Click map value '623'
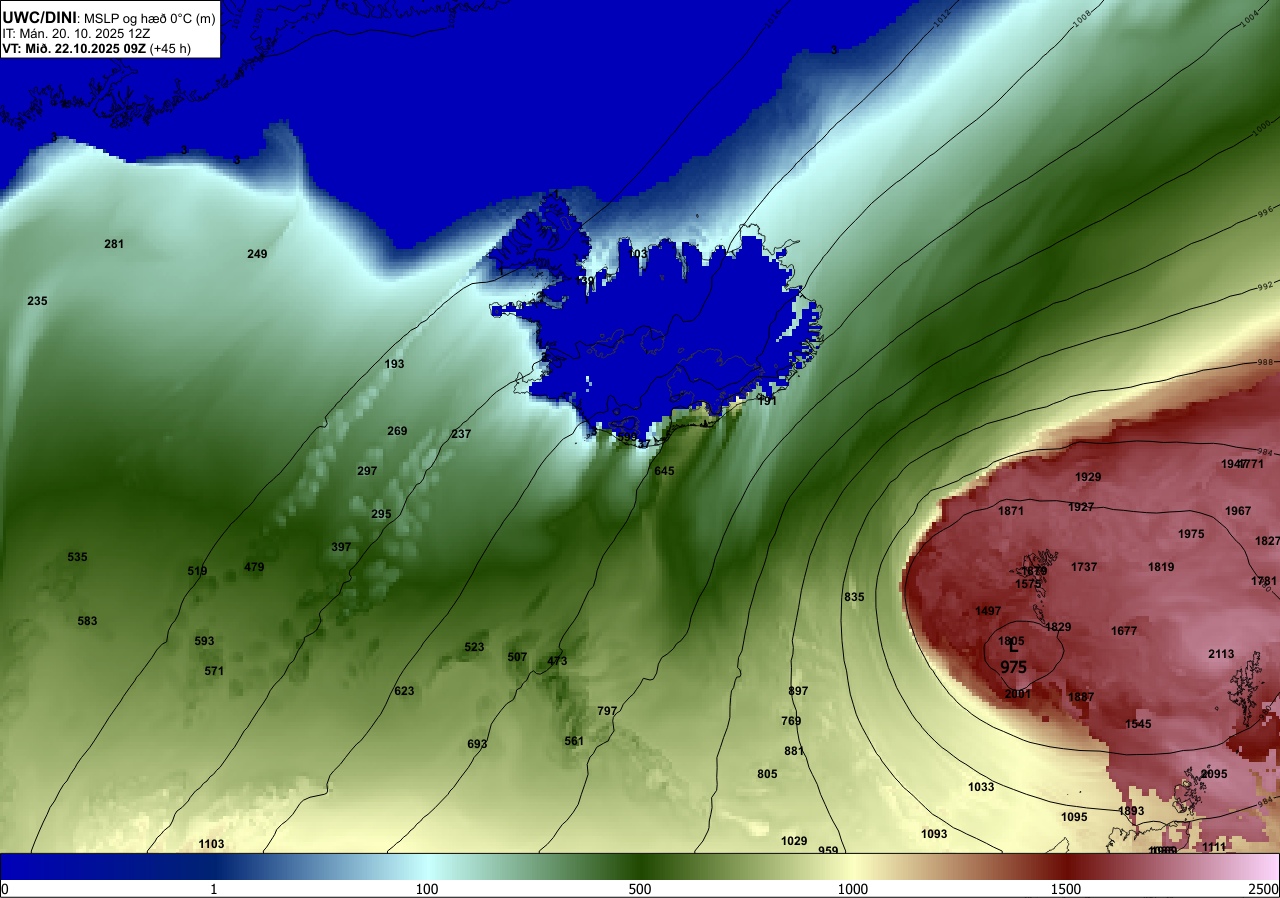 404,691
